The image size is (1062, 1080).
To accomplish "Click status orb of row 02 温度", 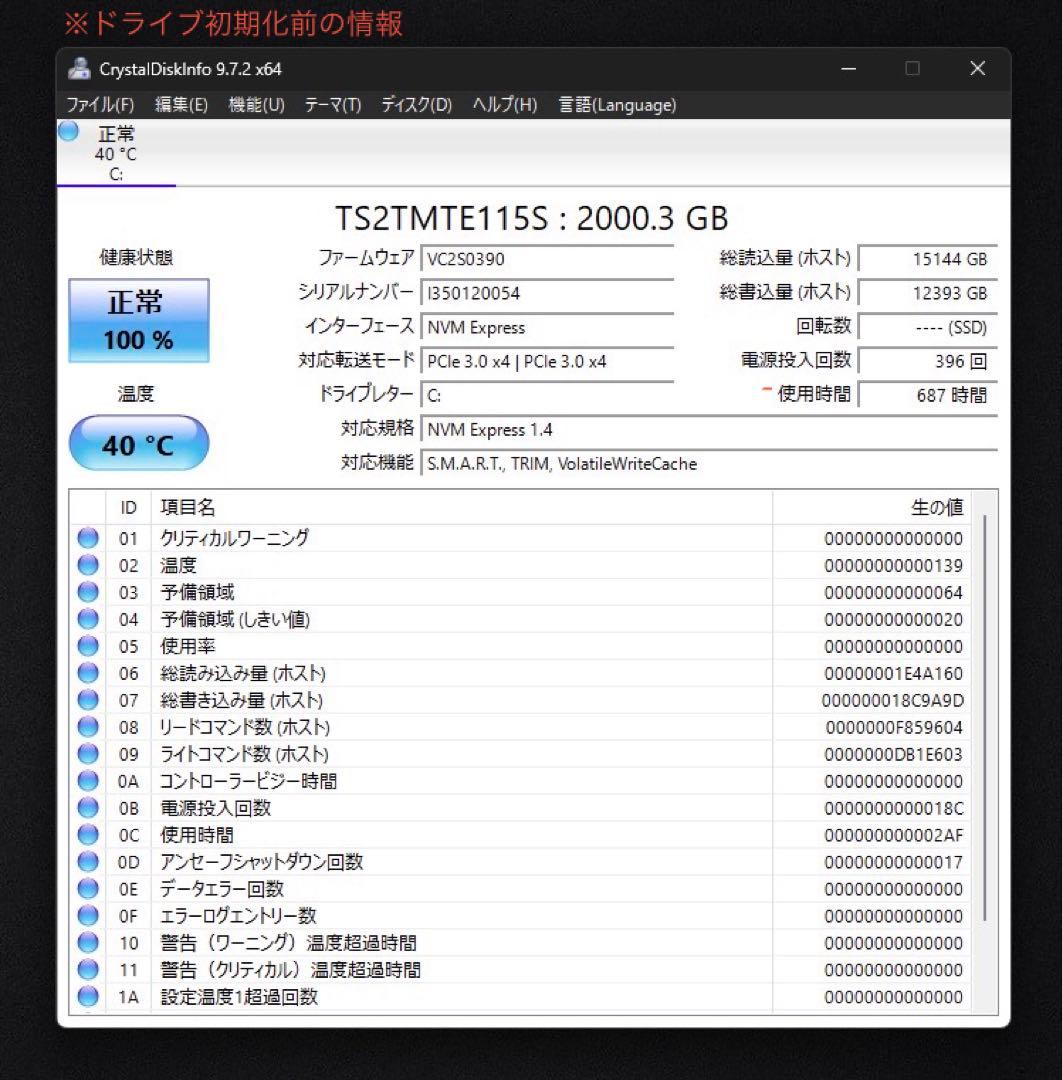I will pyautogui.click(x=88, y=565).
